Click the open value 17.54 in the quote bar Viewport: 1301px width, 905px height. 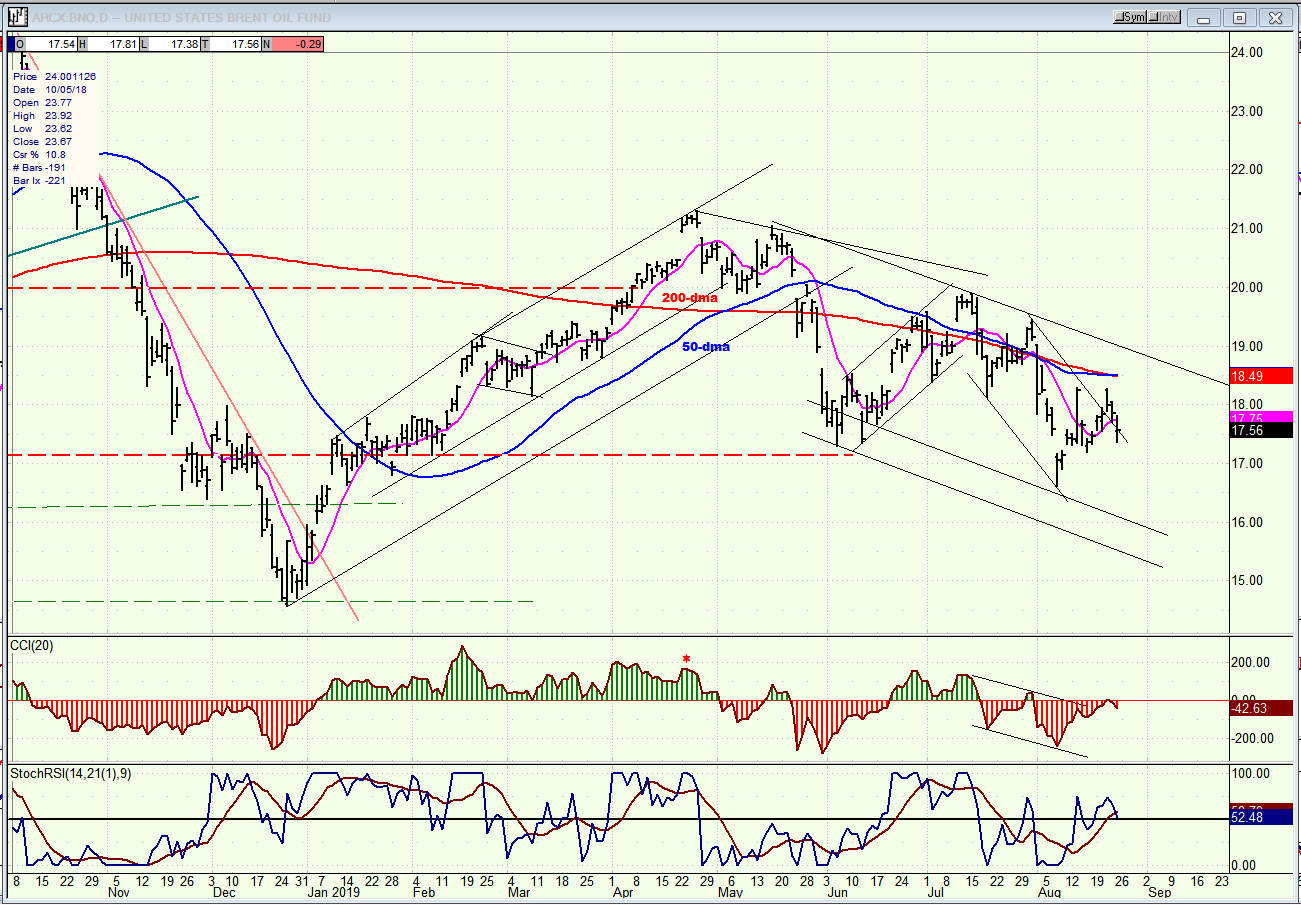coord(60,44)
